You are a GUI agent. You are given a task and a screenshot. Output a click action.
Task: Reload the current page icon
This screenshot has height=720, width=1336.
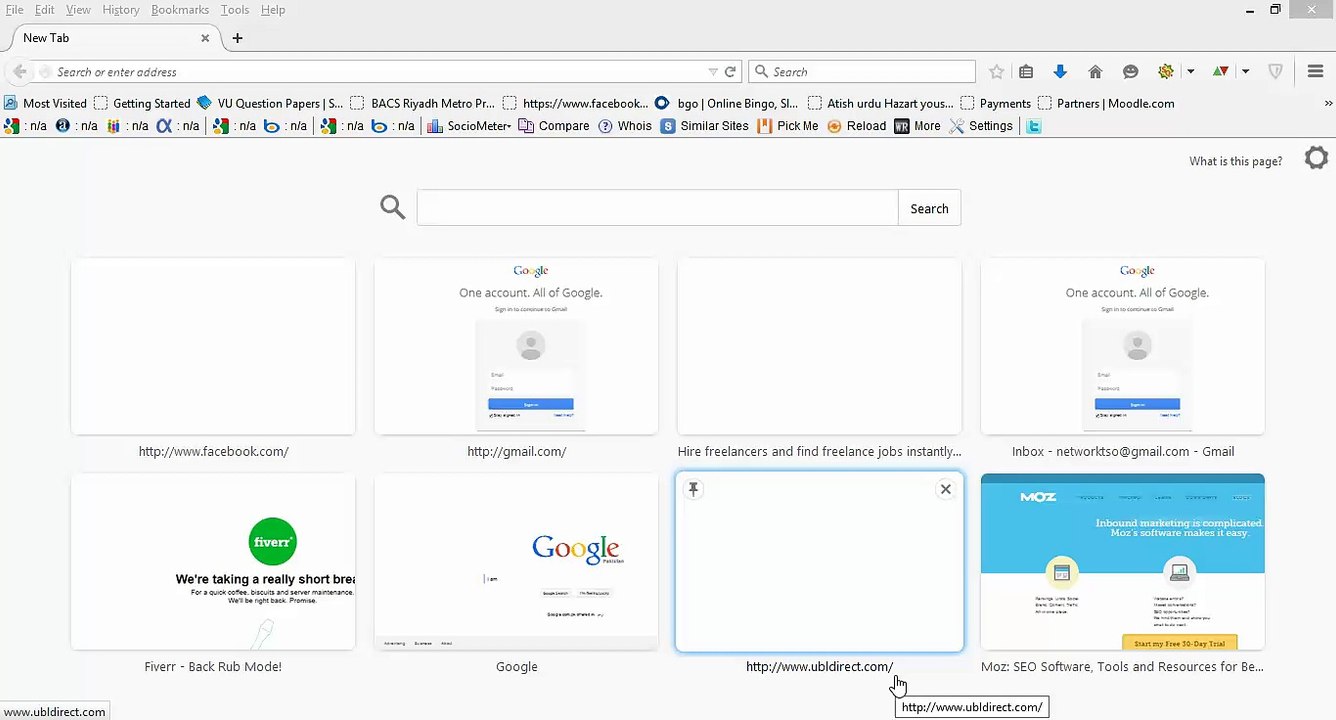[x=730, y=72]
